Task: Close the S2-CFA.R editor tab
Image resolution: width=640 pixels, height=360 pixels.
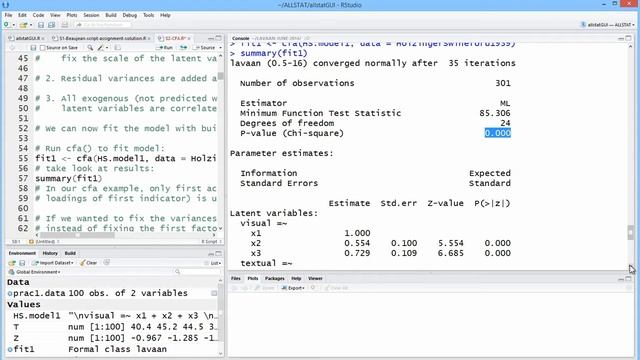Action: tap(189, 38)
